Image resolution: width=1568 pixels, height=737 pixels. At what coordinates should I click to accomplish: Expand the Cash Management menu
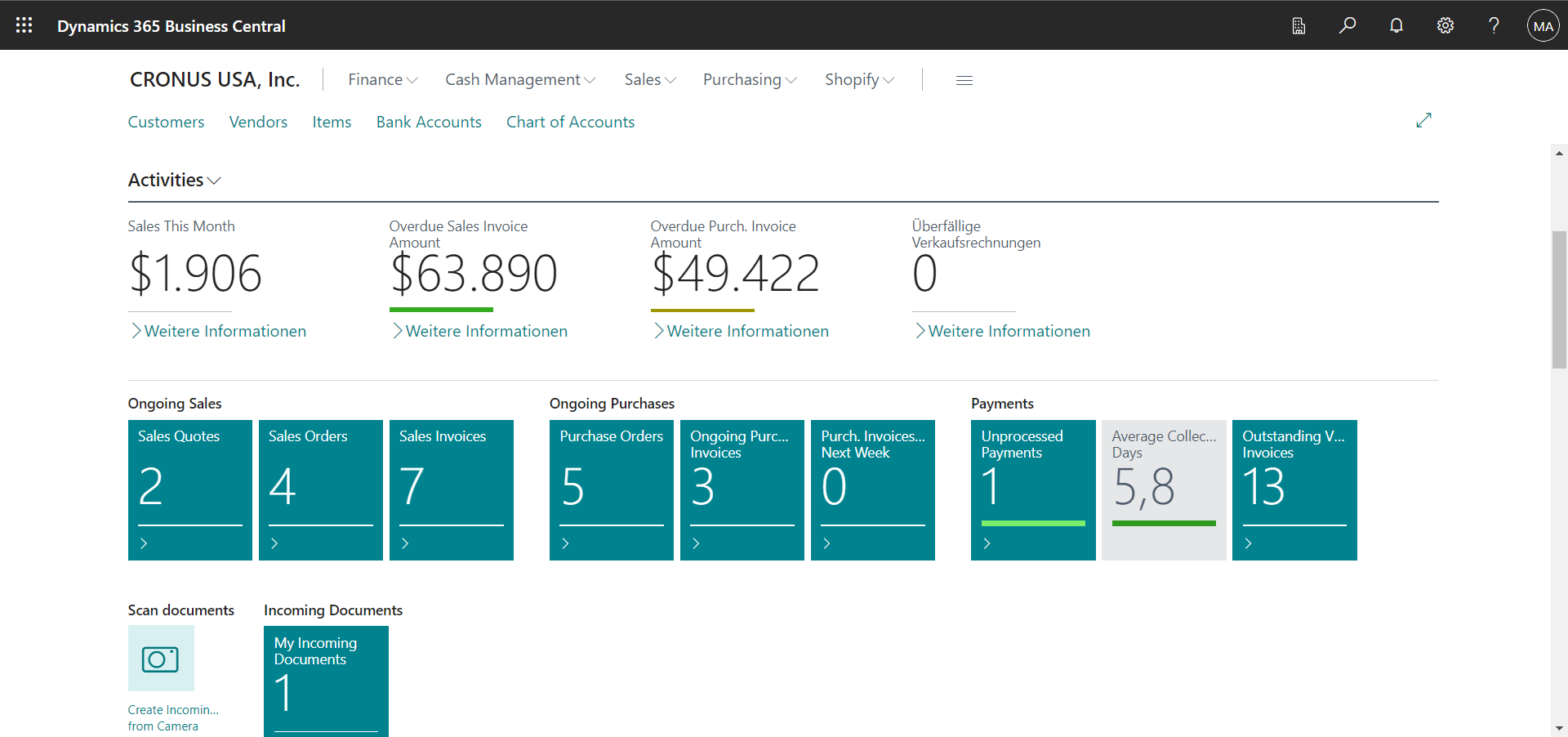click(x=520, y=79)
